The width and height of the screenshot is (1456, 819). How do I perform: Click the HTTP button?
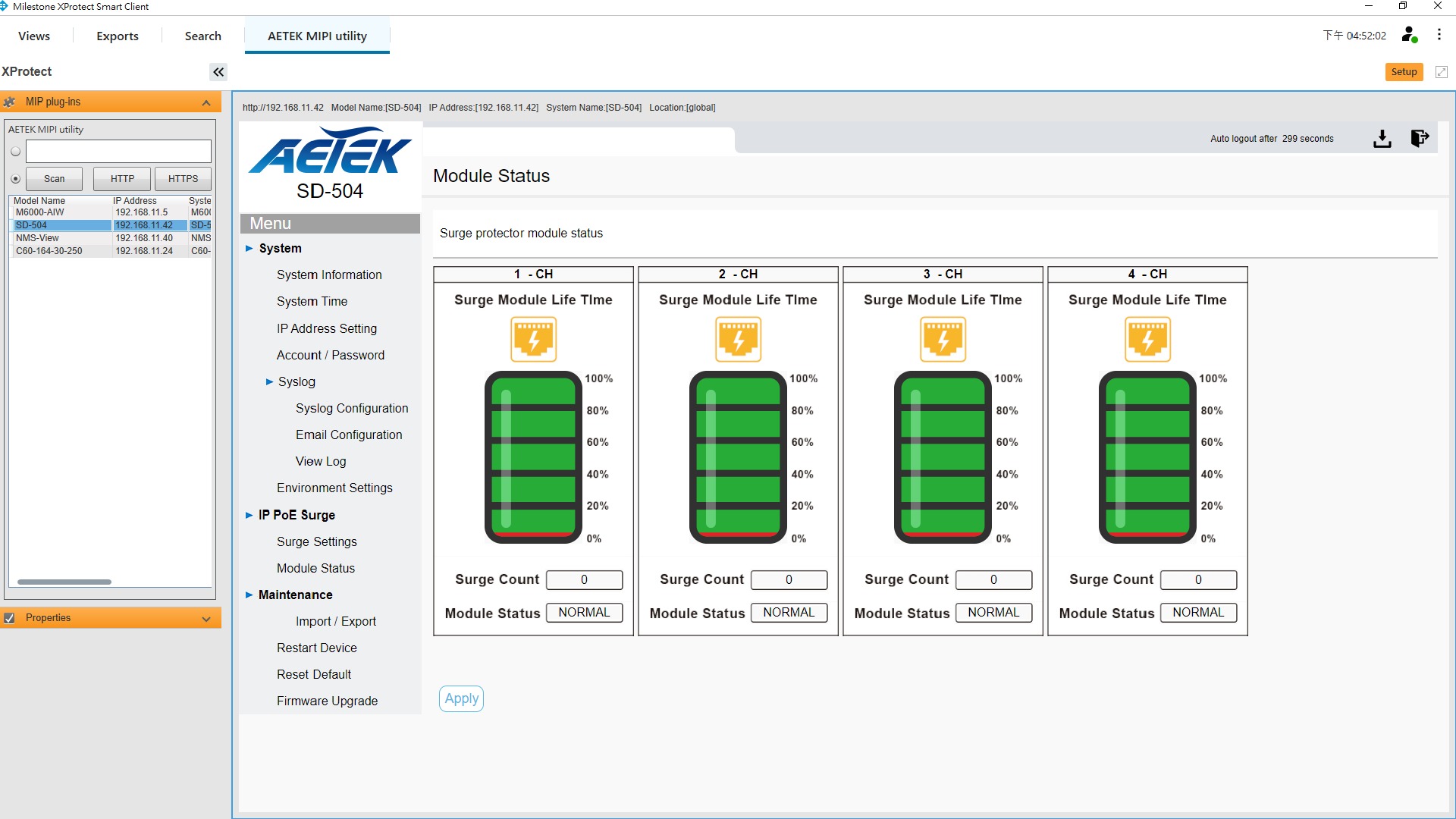pos(122,179)
